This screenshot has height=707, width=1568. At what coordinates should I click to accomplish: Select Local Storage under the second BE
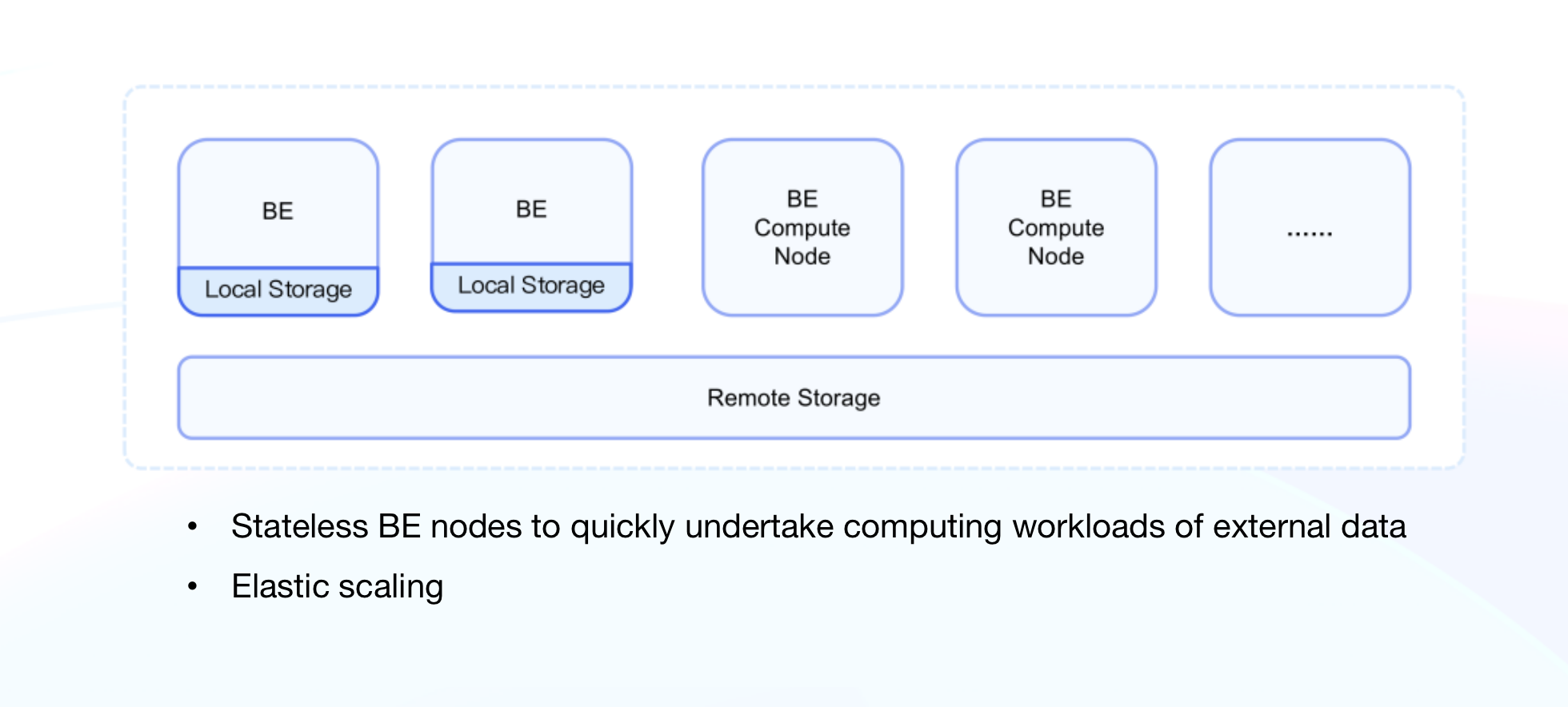point(531,286)
